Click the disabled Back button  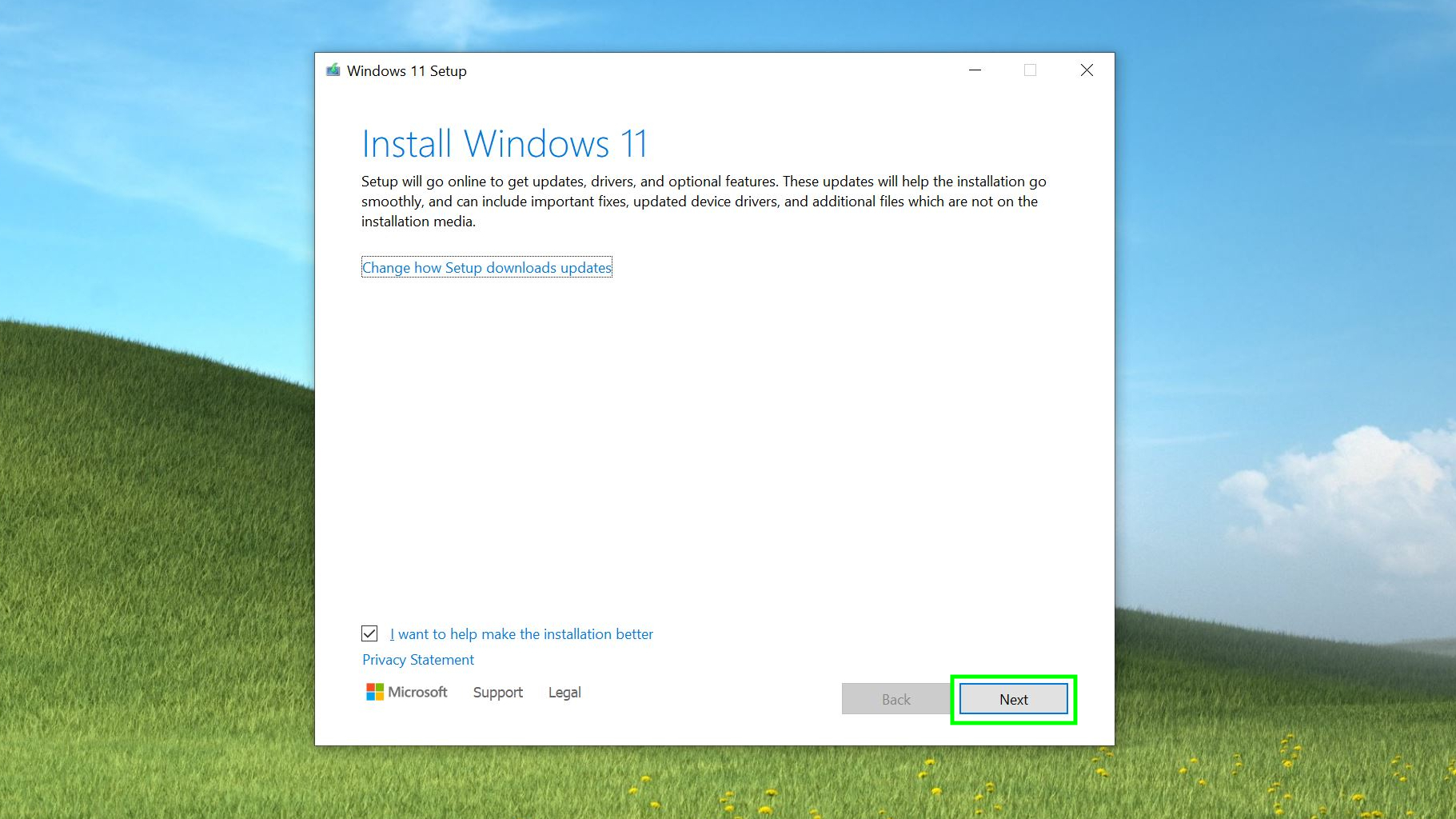[896, 699]
